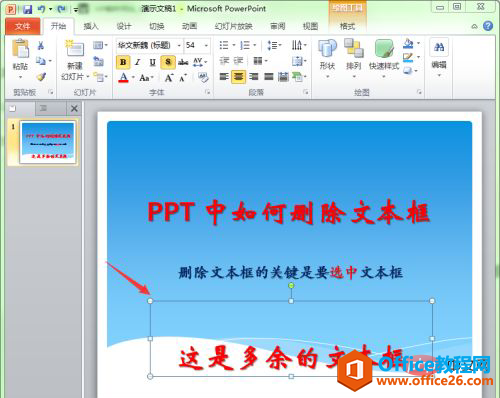
Task: Toggle Italic formatting
Action: [138, 62]
